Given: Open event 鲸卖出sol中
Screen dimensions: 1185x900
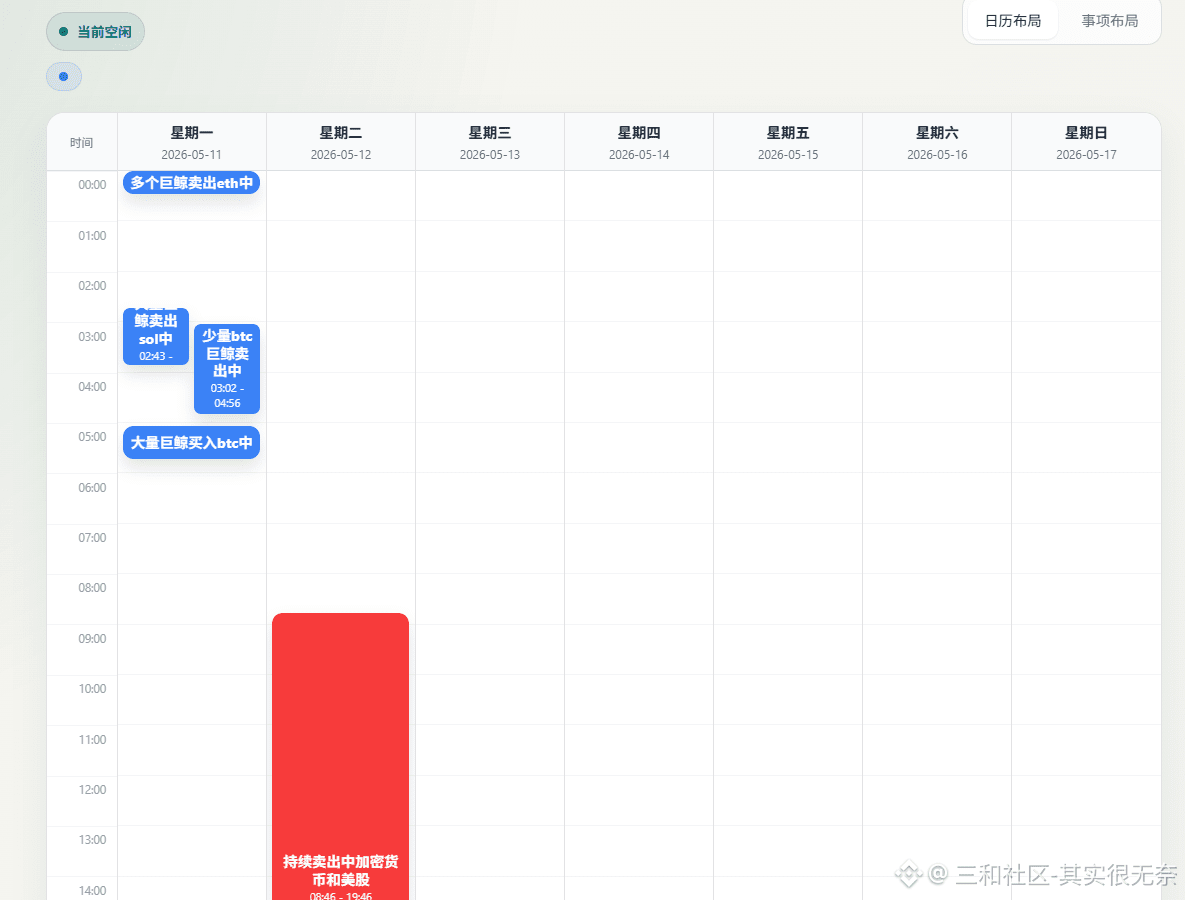Looking at the screenshot, I should point(156,337).
